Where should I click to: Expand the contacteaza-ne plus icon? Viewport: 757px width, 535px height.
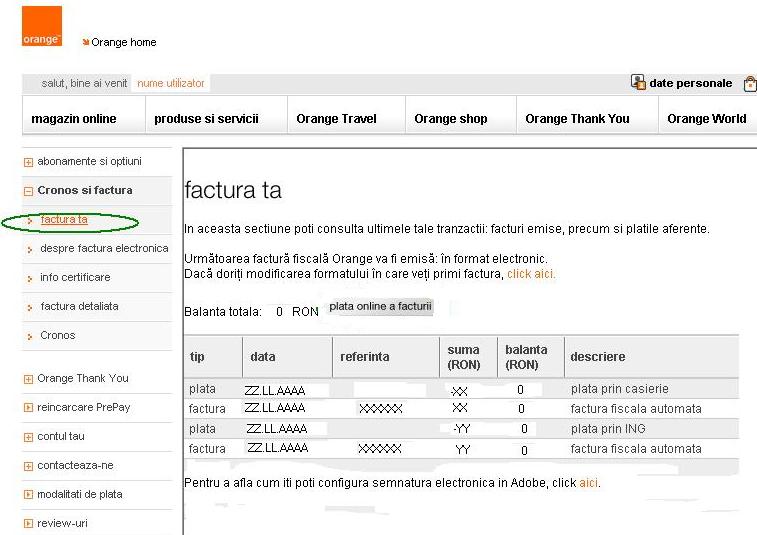click(28, 466)
